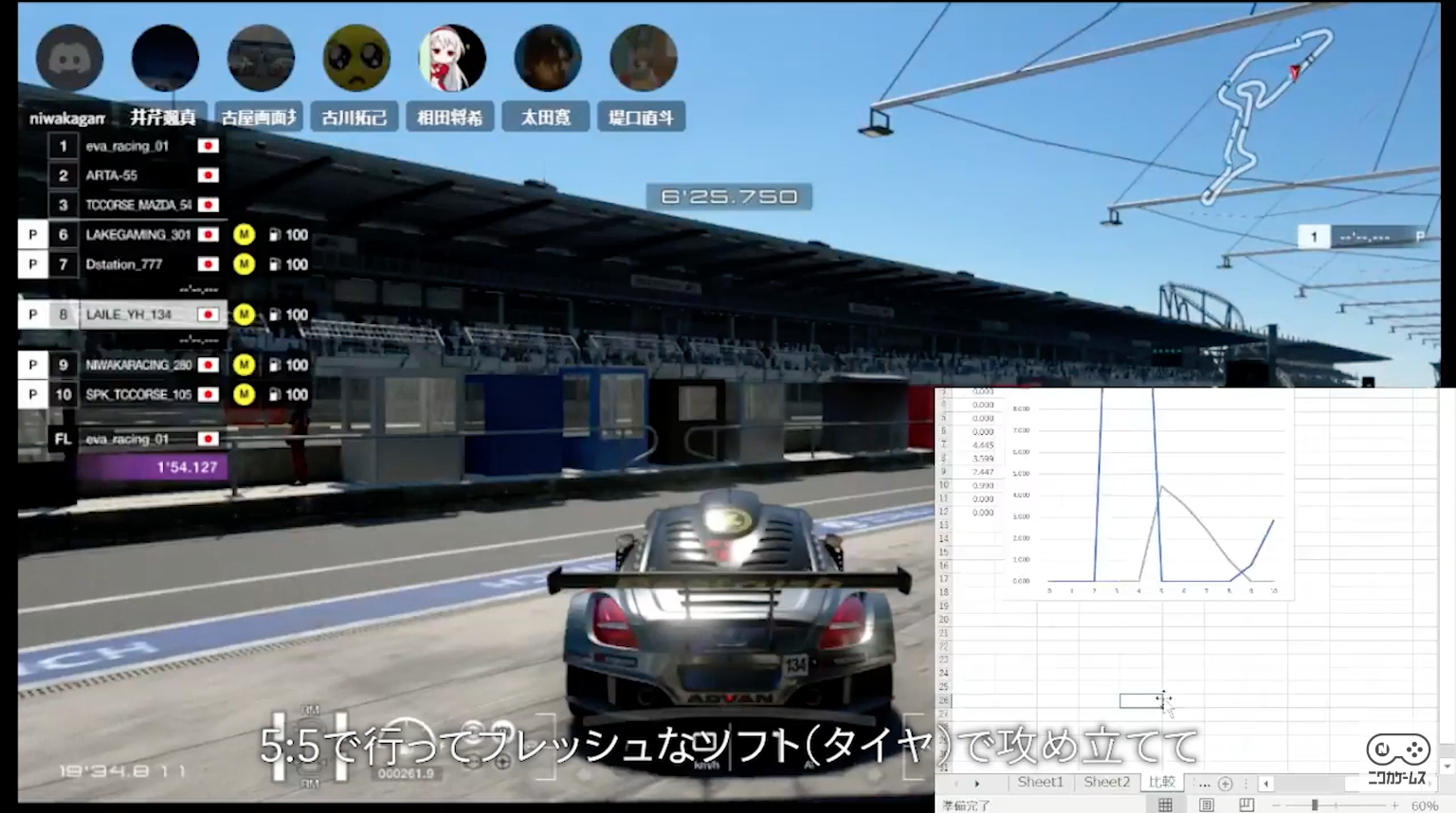
Task: Show more sheet tabs with the ellipsis
Action: coord(1203,784)
